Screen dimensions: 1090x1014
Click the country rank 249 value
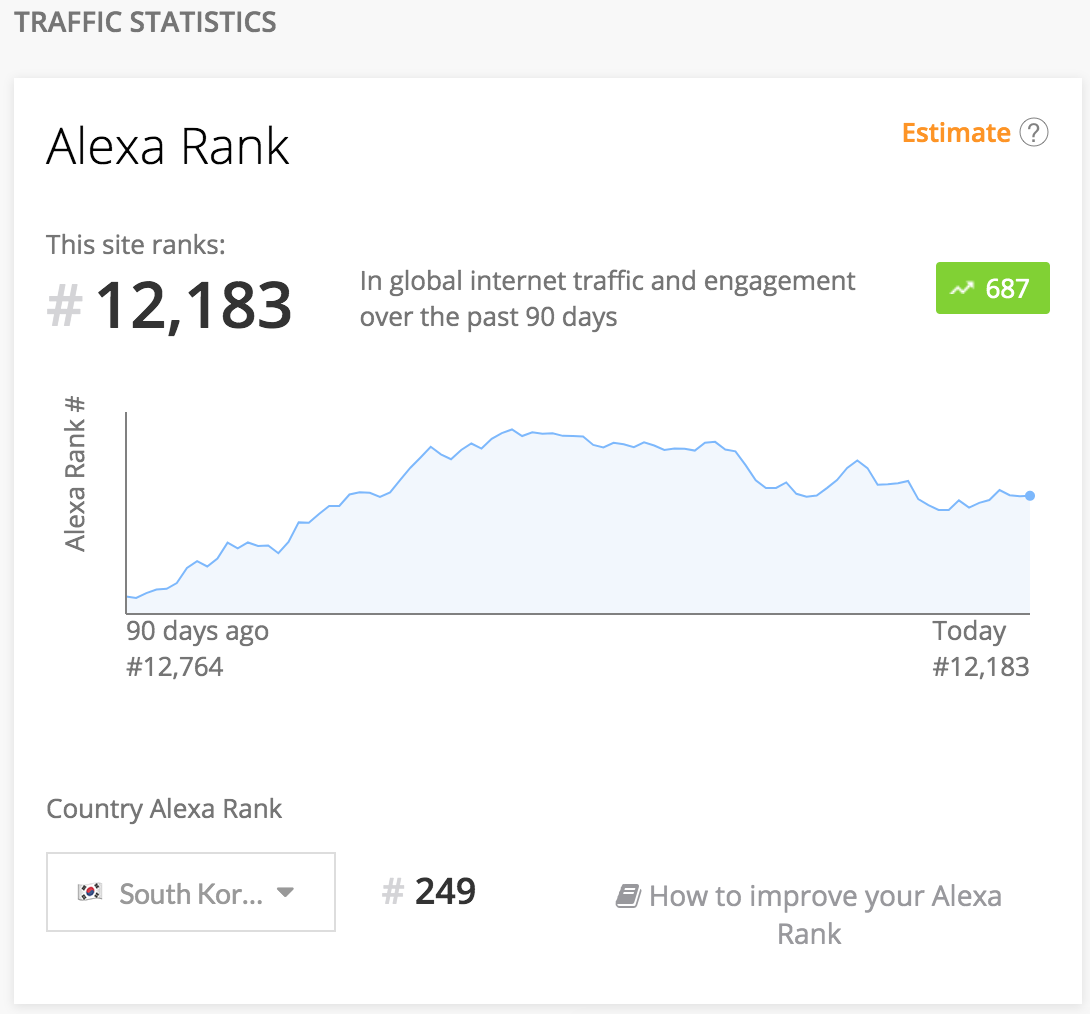[x=446, y=891]
